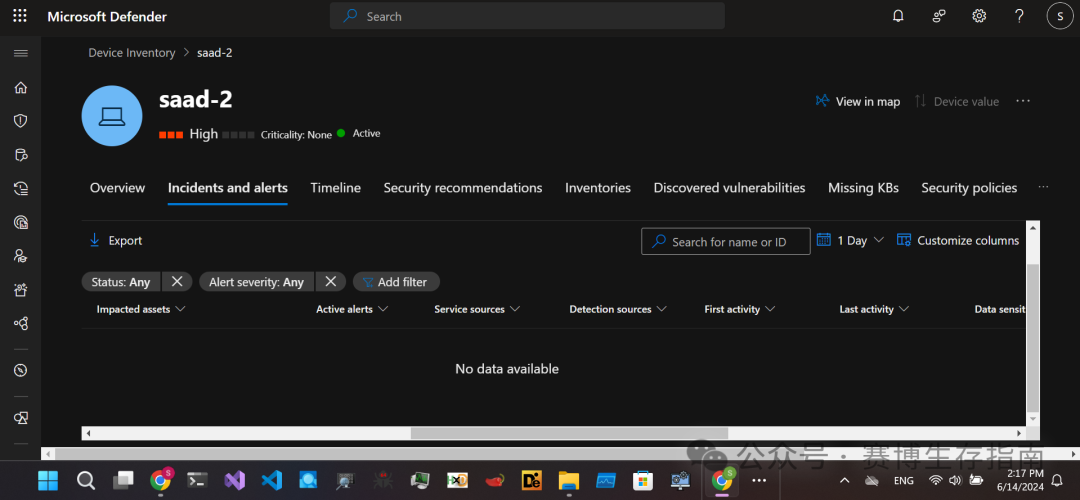Click the scroll up arrow of the table
The width and height of the screenshot is (1080, 500).
coord(1032,227)
